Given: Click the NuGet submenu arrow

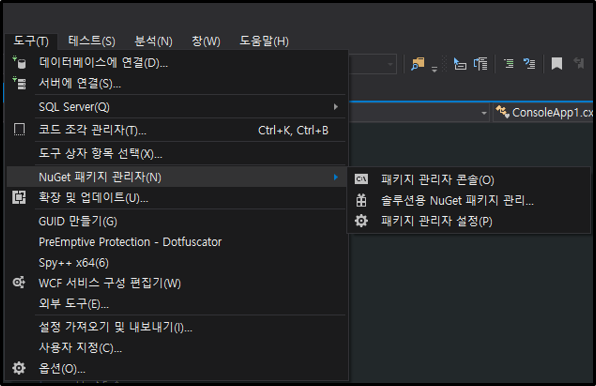Looking at the screenshot, I should [x=336, y=177].
